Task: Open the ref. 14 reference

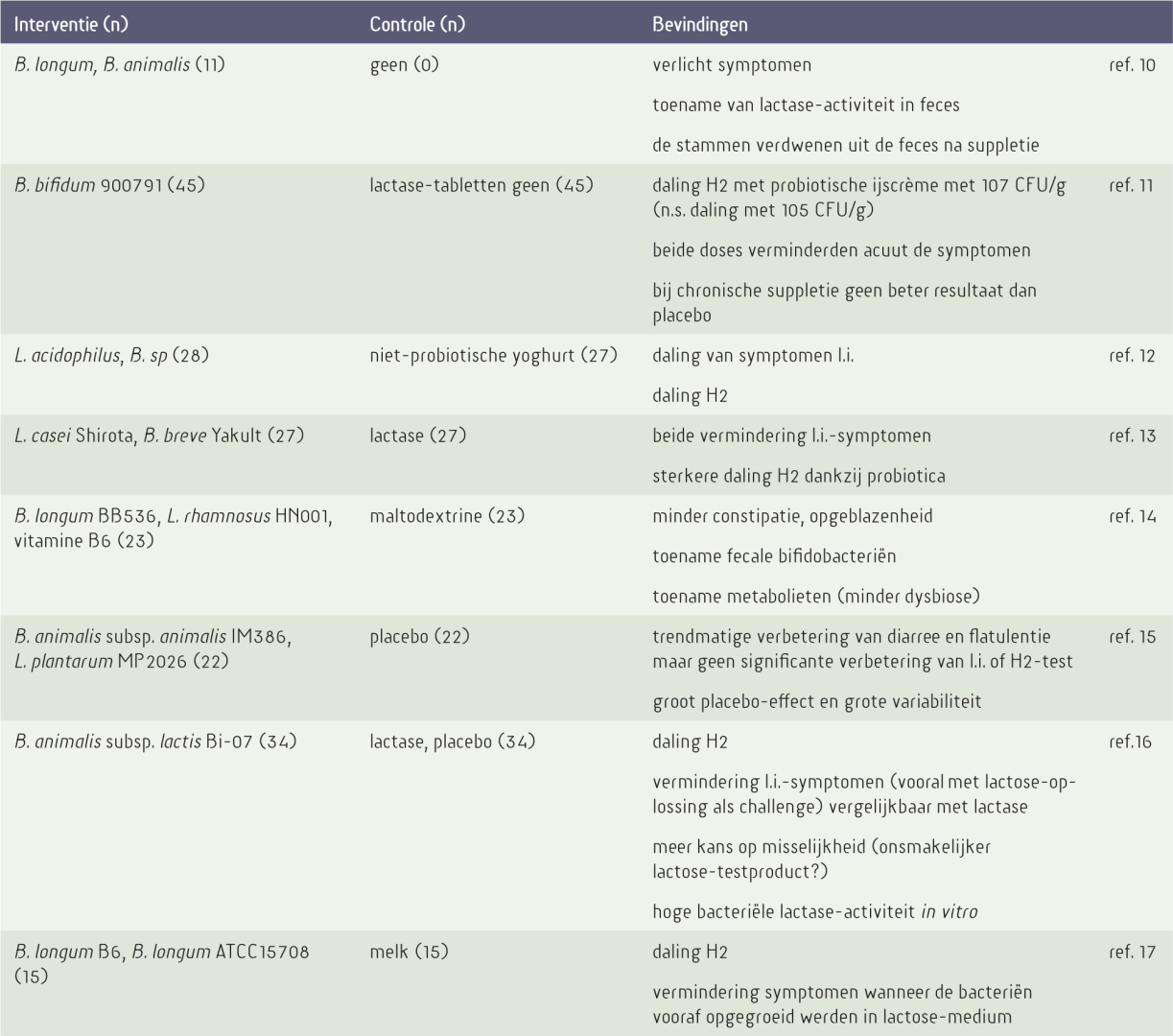Action: click(x=1132, y=516)
